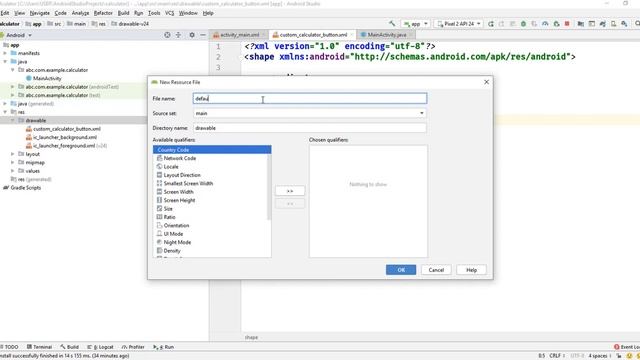640x360 pixels.
Task: Select MainActivity in project tree
Action: (x=47, y=78)
